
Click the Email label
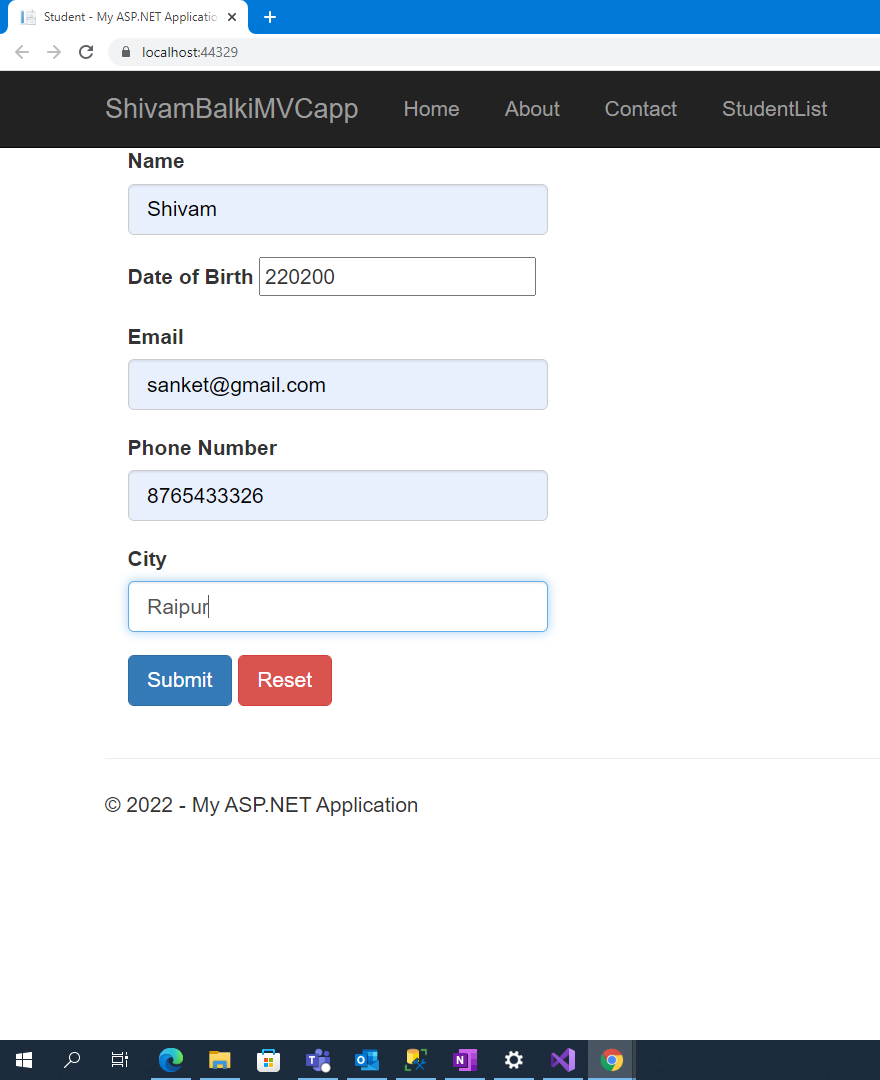(156, 337)
